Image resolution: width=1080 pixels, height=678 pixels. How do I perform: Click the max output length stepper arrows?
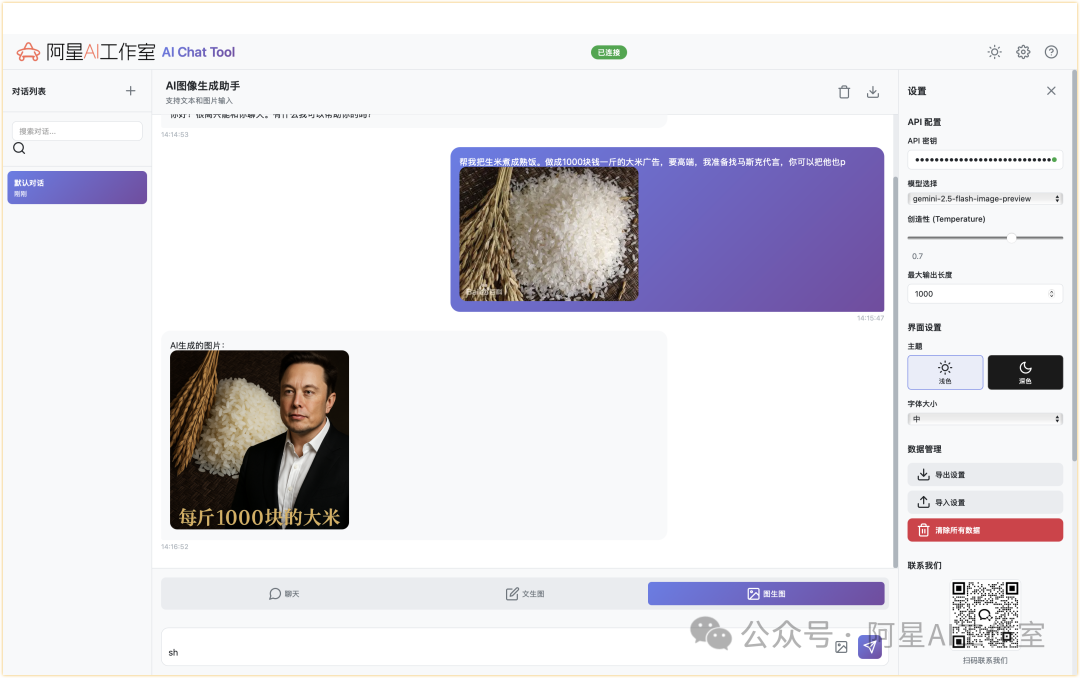(1051, 294)
